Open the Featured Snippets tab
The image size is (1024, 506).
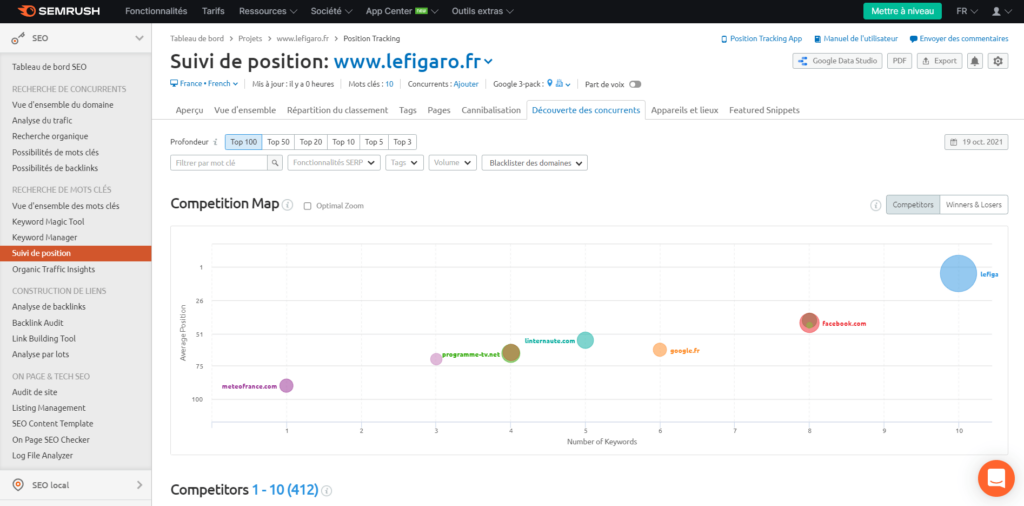click(x=764, y=110)
